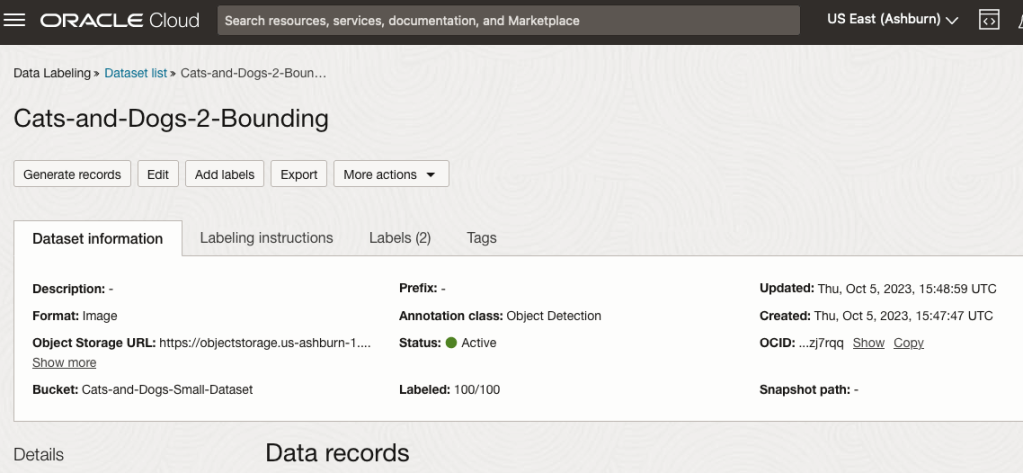This screenshot has width=1023, height=473.
Task: Show the full OCID value
Action: click(x=868, y=343)
